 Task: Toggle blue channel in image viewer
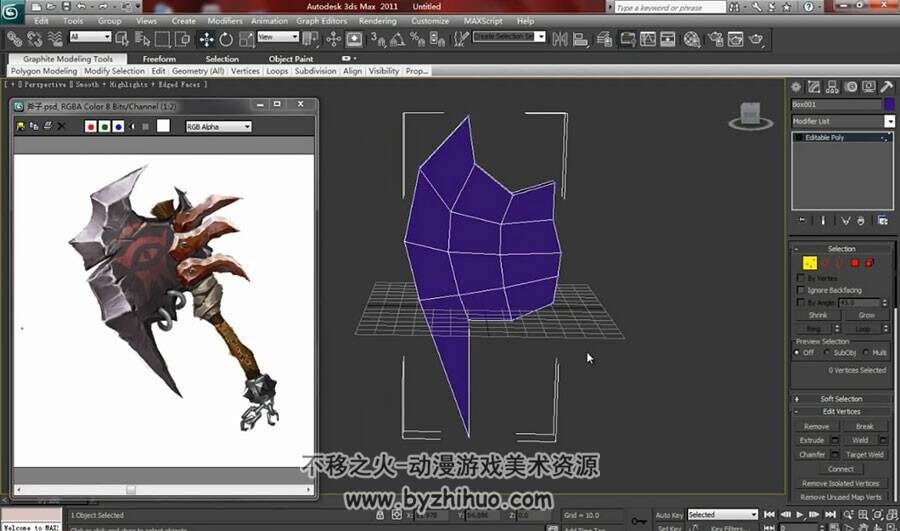pos(118,126)
